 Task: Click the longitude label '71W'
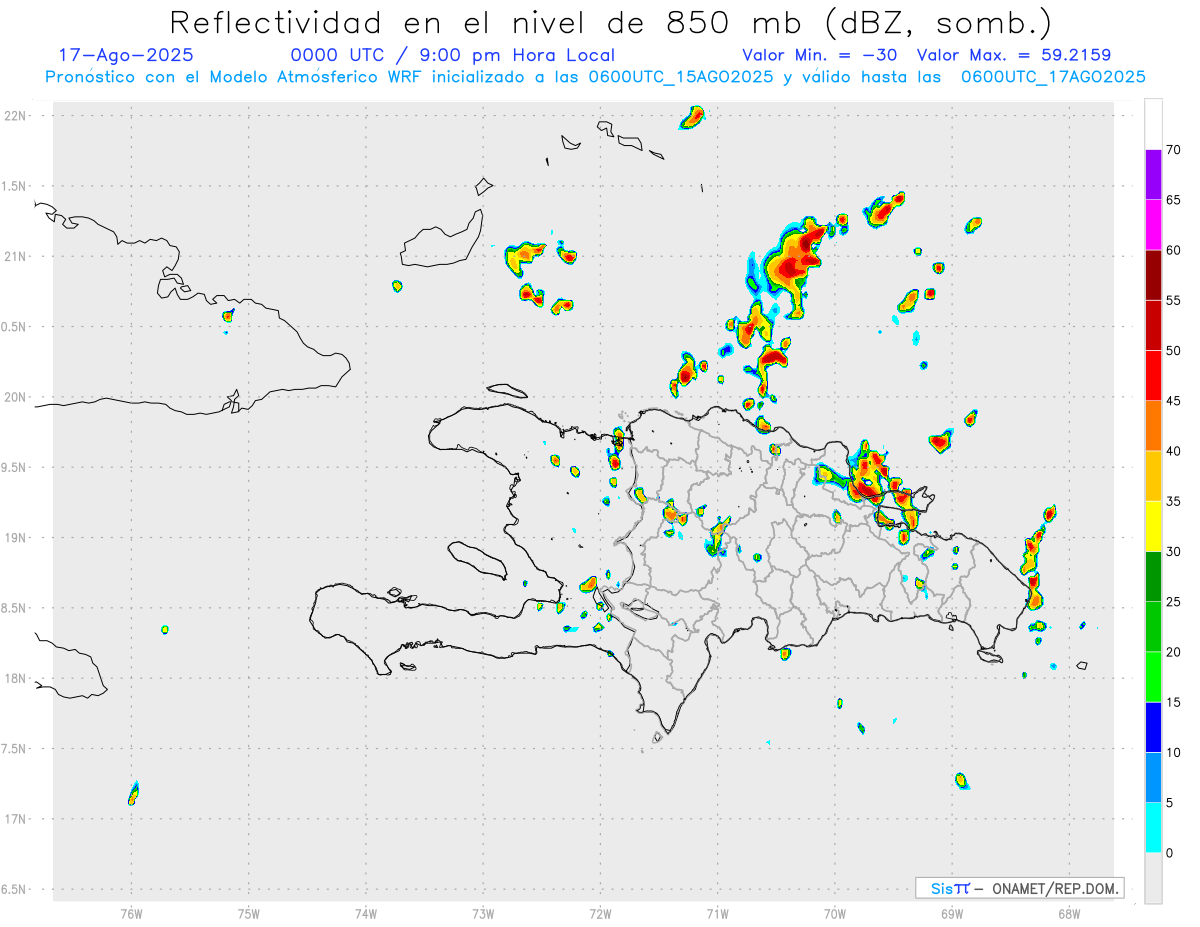tap(717, 913)
